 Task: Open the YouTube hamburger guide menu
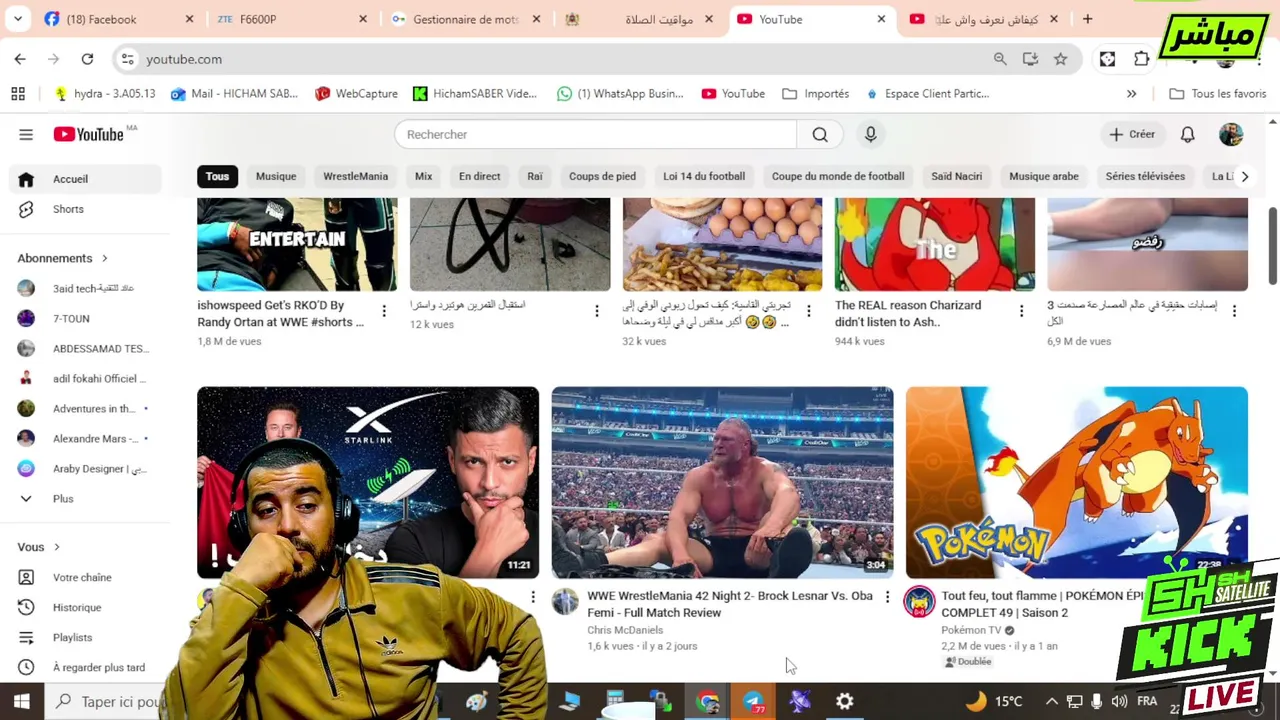26,134
